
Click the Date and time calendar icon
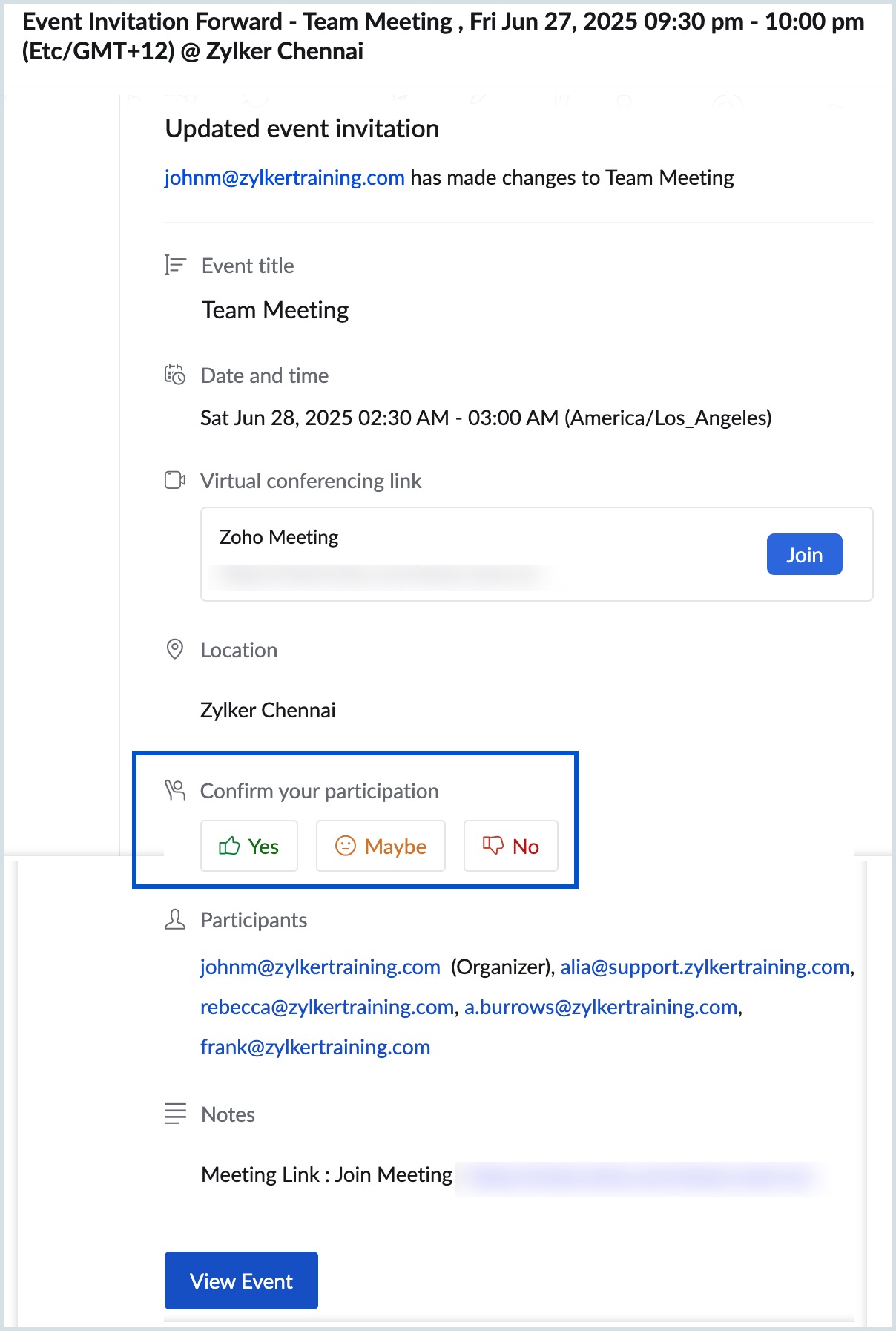click(174, 375)
